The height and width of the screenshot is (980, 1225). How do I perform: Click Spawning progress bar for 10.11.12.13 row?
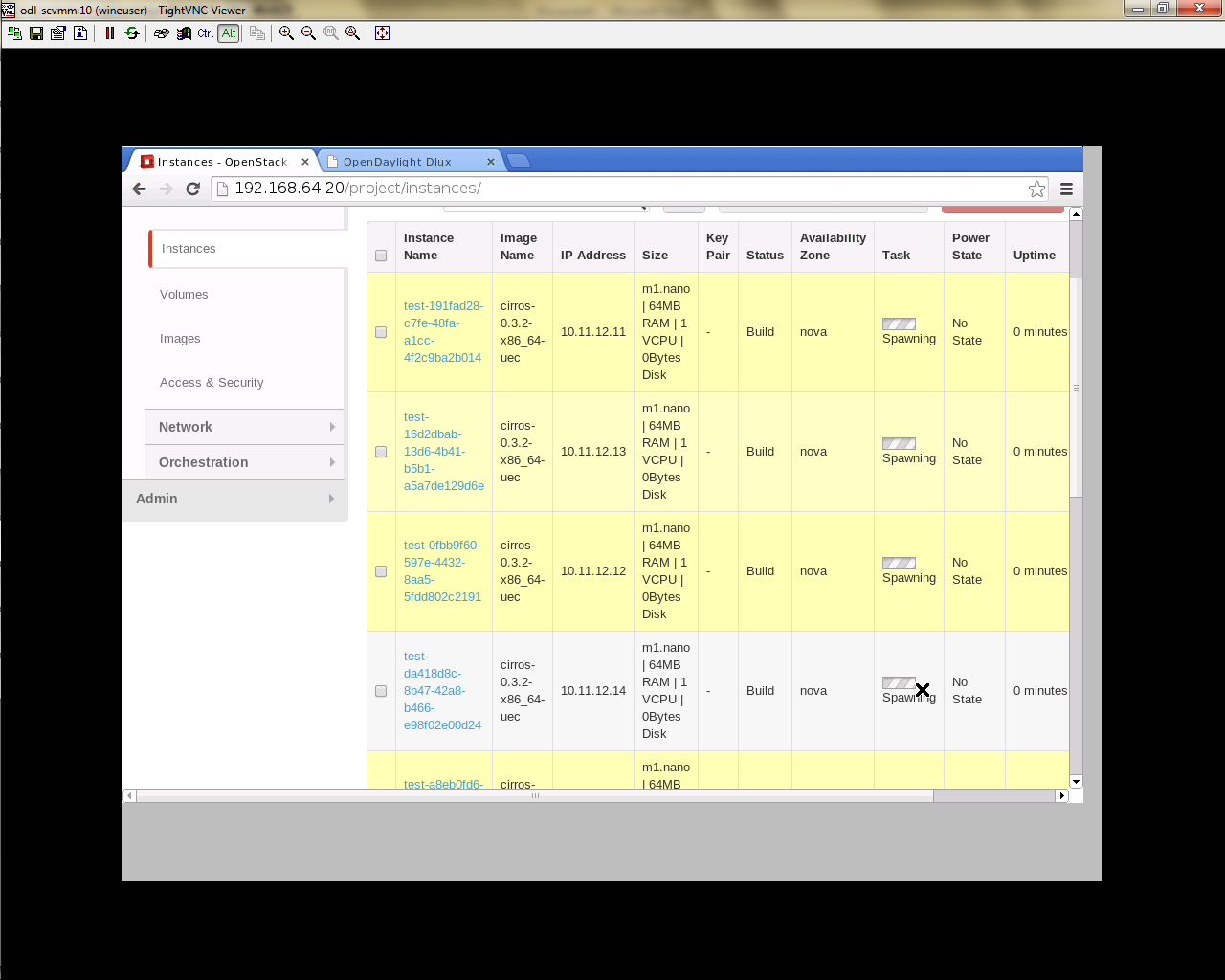899,444
